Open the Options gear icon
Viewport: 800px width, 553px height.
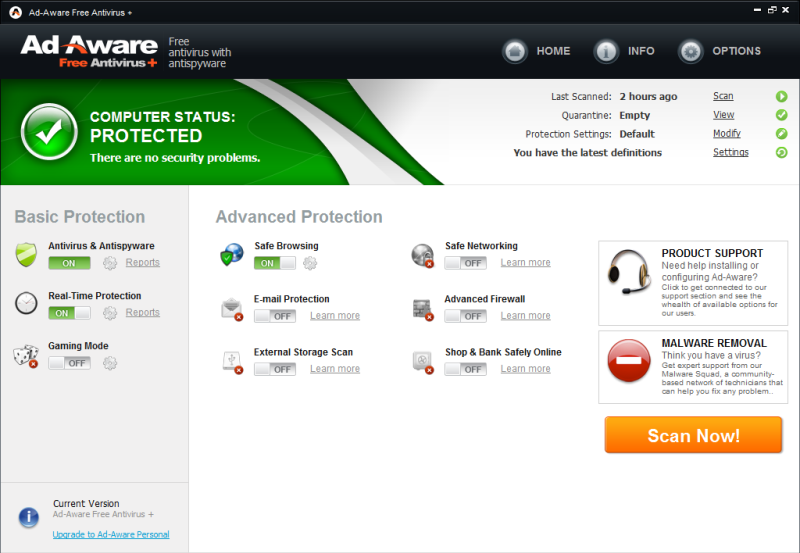pyautogui.click(x=690, y=51)
